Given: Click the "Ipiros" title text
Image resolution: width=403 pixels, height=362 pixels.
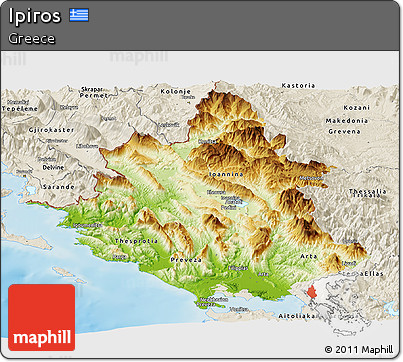Looking at the screenshot, I should click(x=35, y=16).
